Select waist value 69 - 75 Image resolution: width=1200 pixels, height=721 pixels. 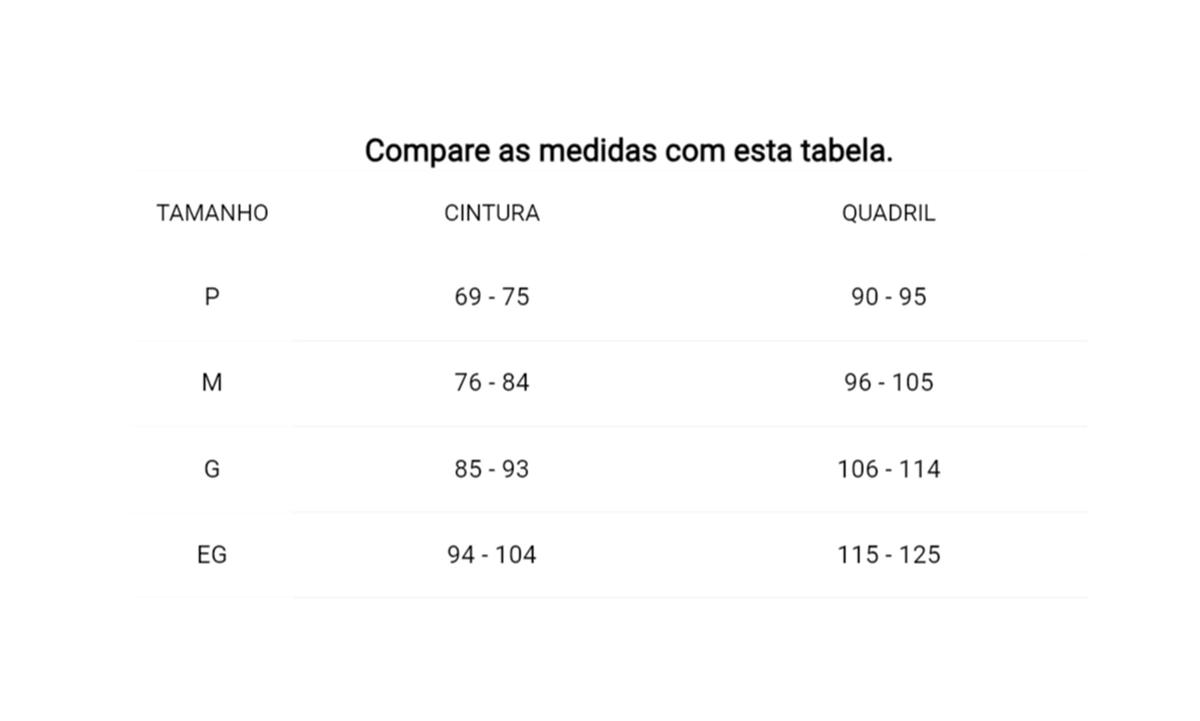click(492, 297)
